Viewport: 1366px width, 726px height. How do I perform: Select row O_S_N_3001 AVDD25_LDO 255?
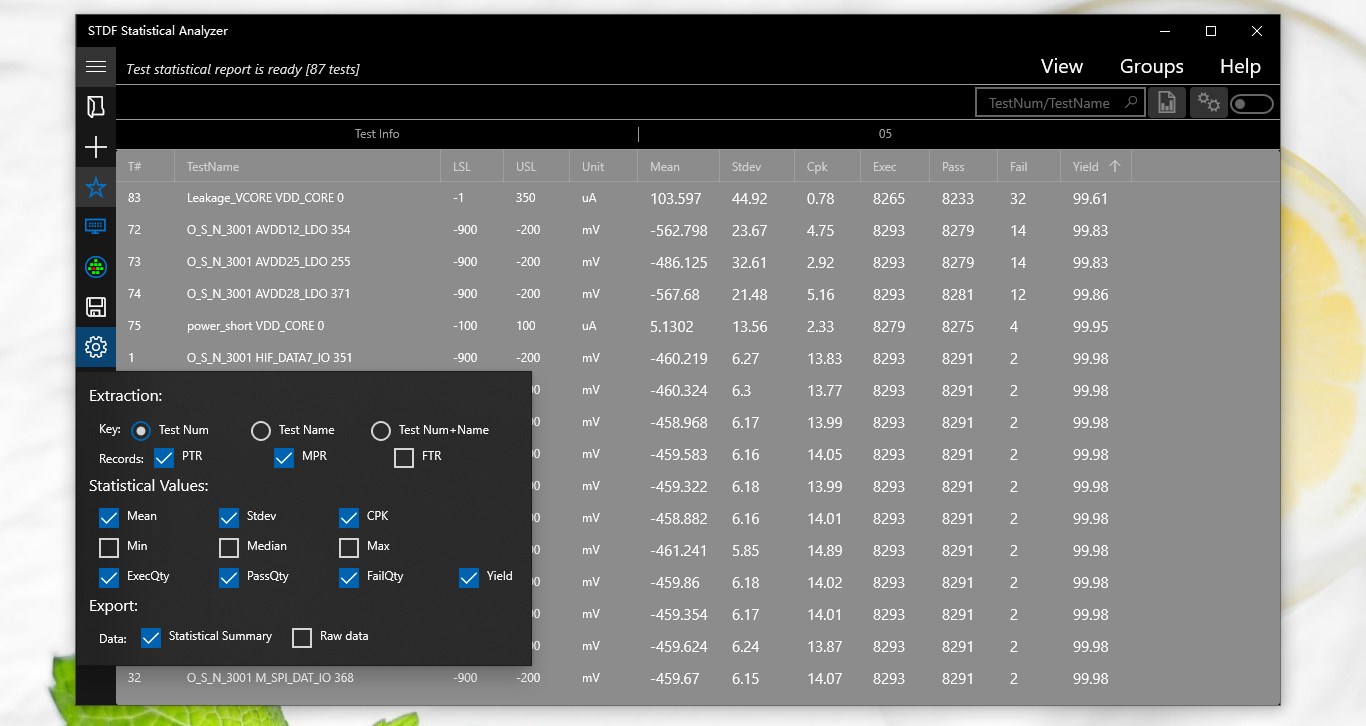[698, 262]
